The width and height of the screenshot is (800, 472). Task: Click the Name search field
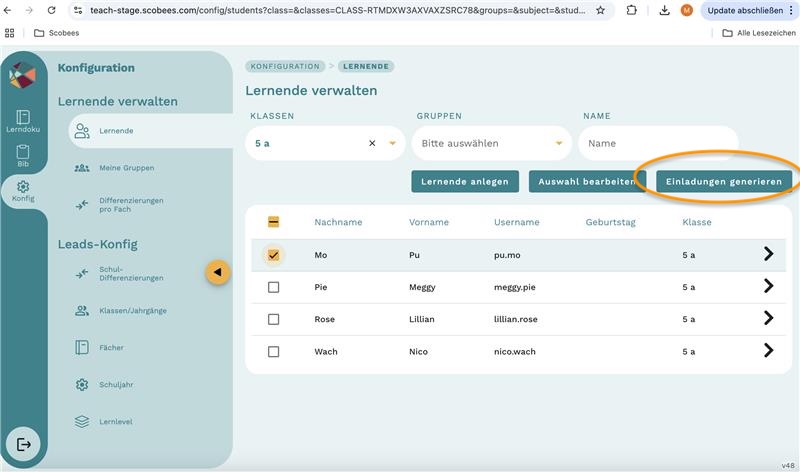click(658, 143)
